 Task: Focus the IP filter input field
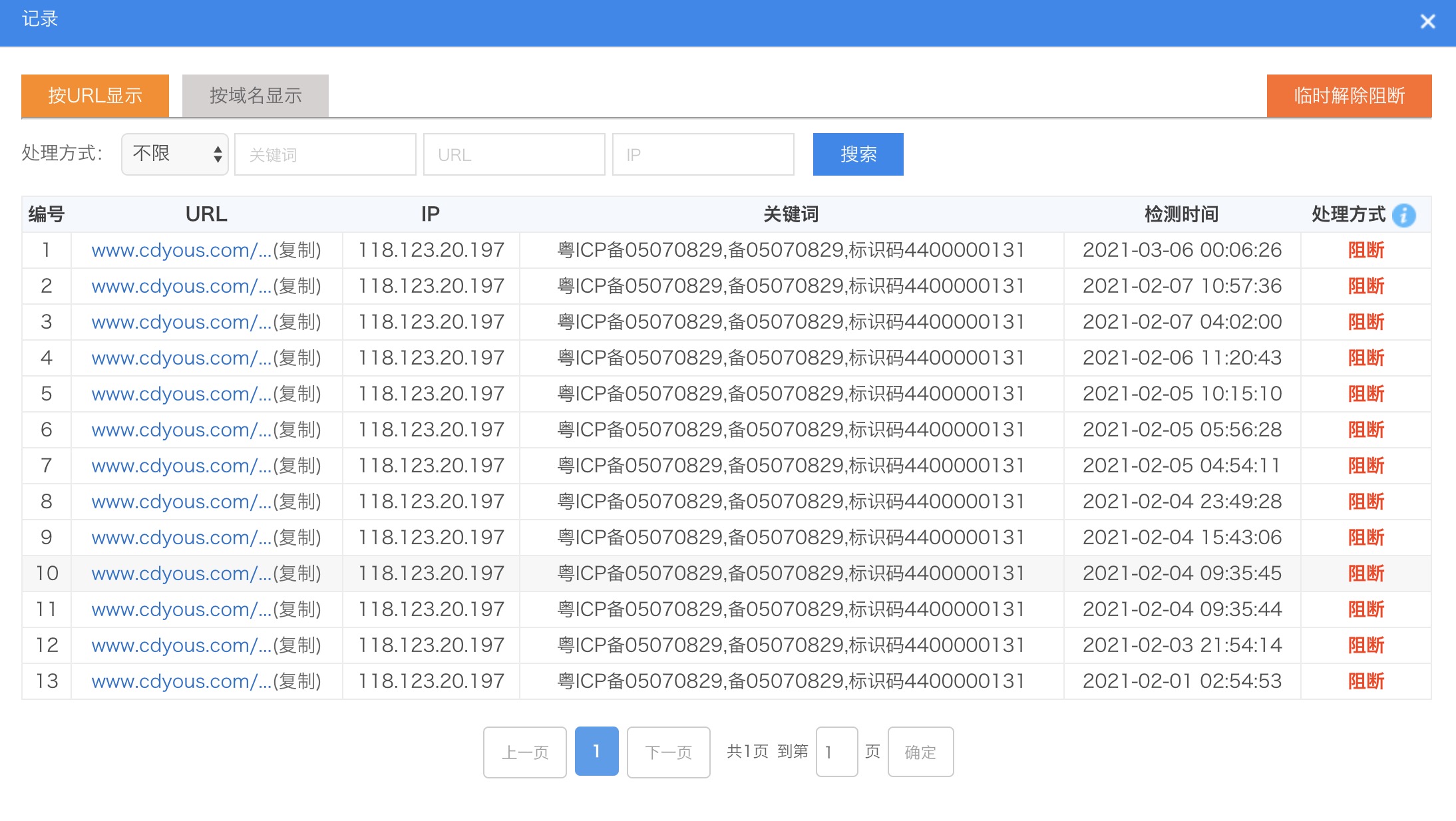pos(703,154)
